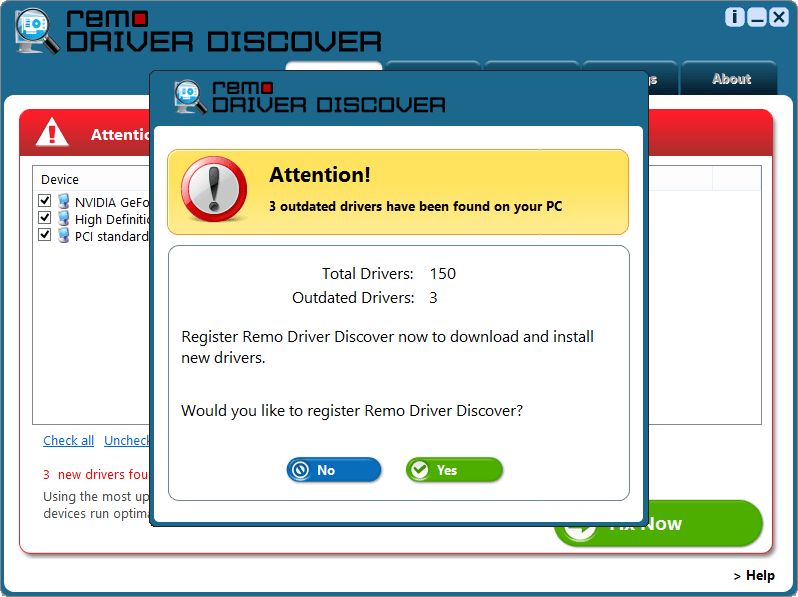Select the High Definition device row
This screenshot has height=597, width=798.
coord(94,219)
